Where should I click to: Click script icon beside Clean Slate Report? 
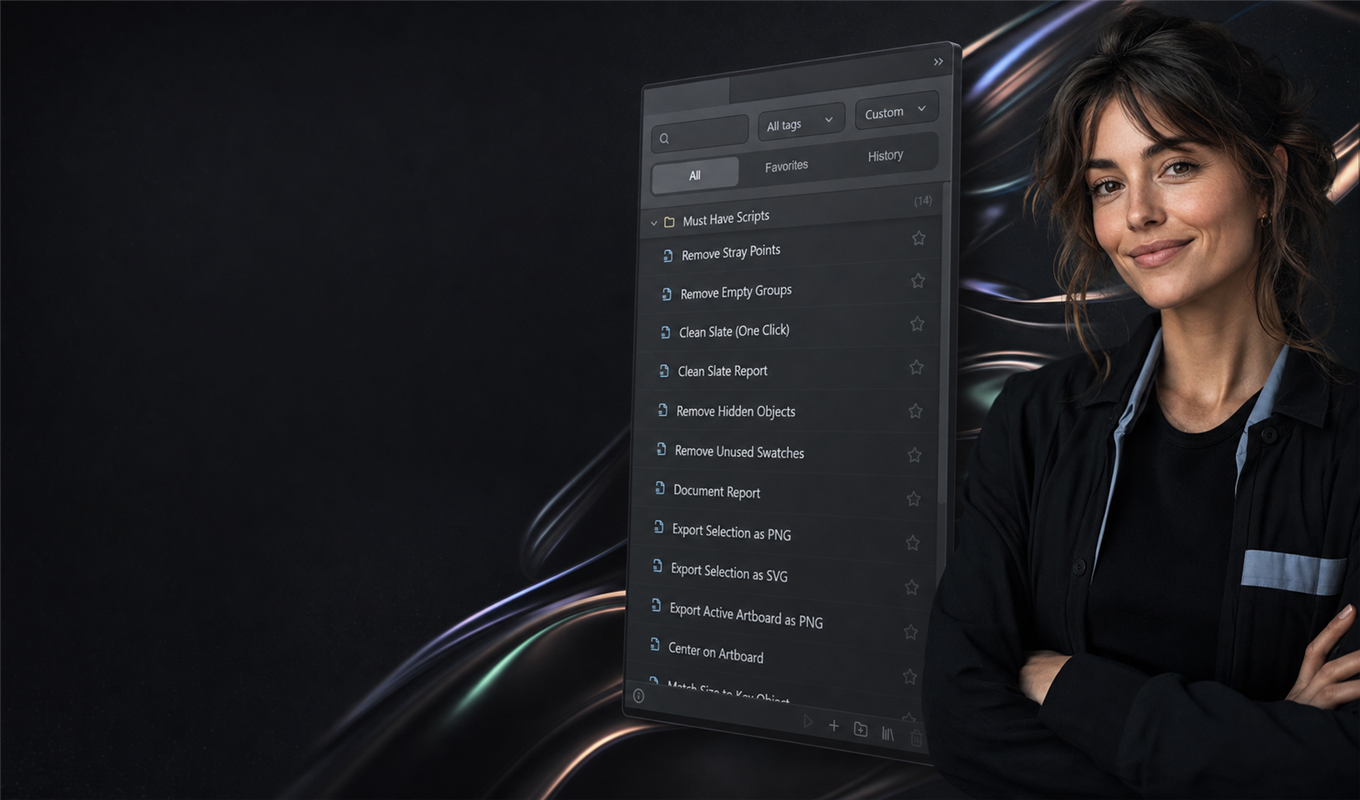coord(664,371)
